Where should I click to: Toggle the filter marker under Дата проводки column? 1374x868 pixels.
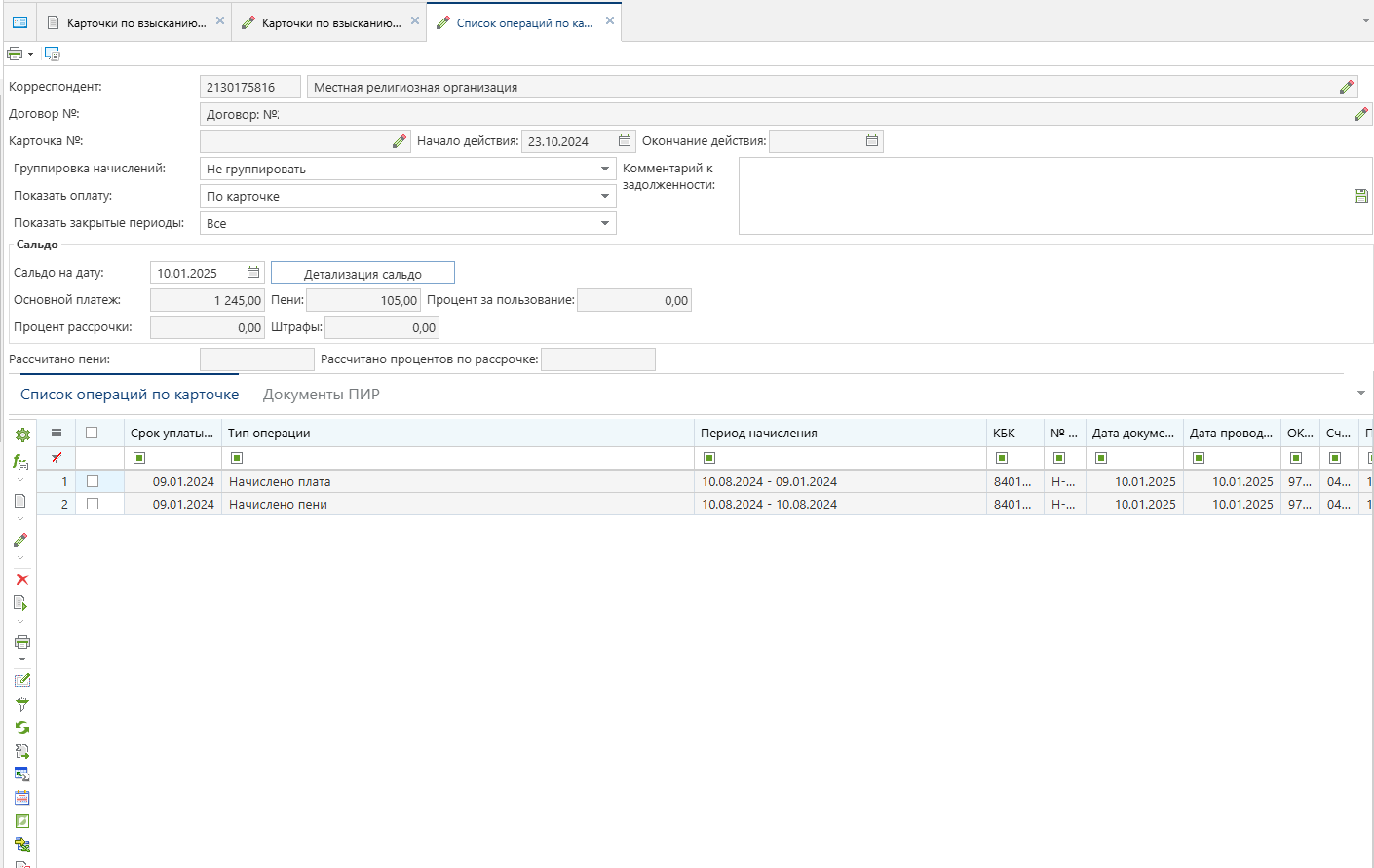(1199, 458)
